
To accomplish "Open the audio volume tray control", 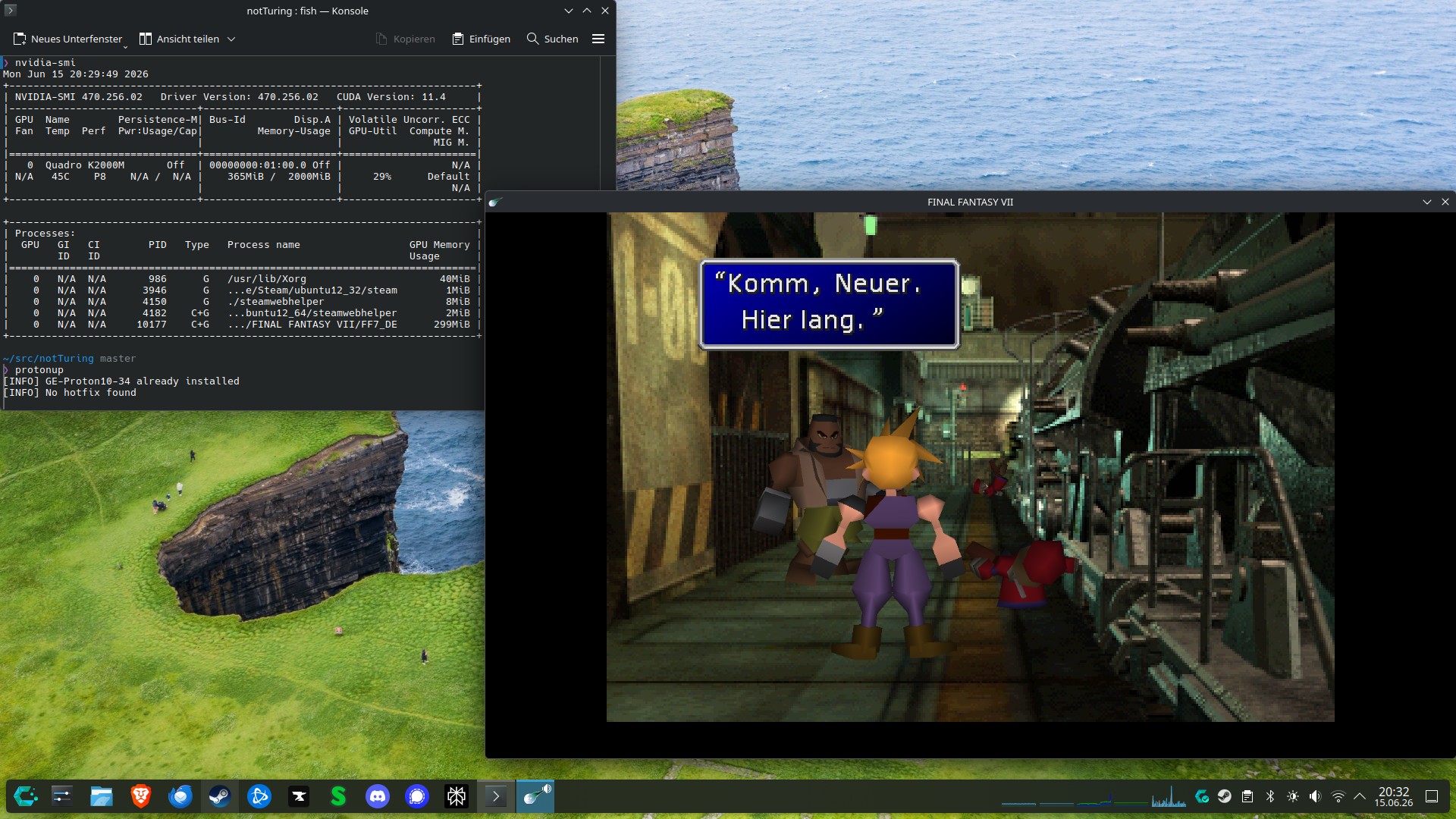I will coord(1316,796).
